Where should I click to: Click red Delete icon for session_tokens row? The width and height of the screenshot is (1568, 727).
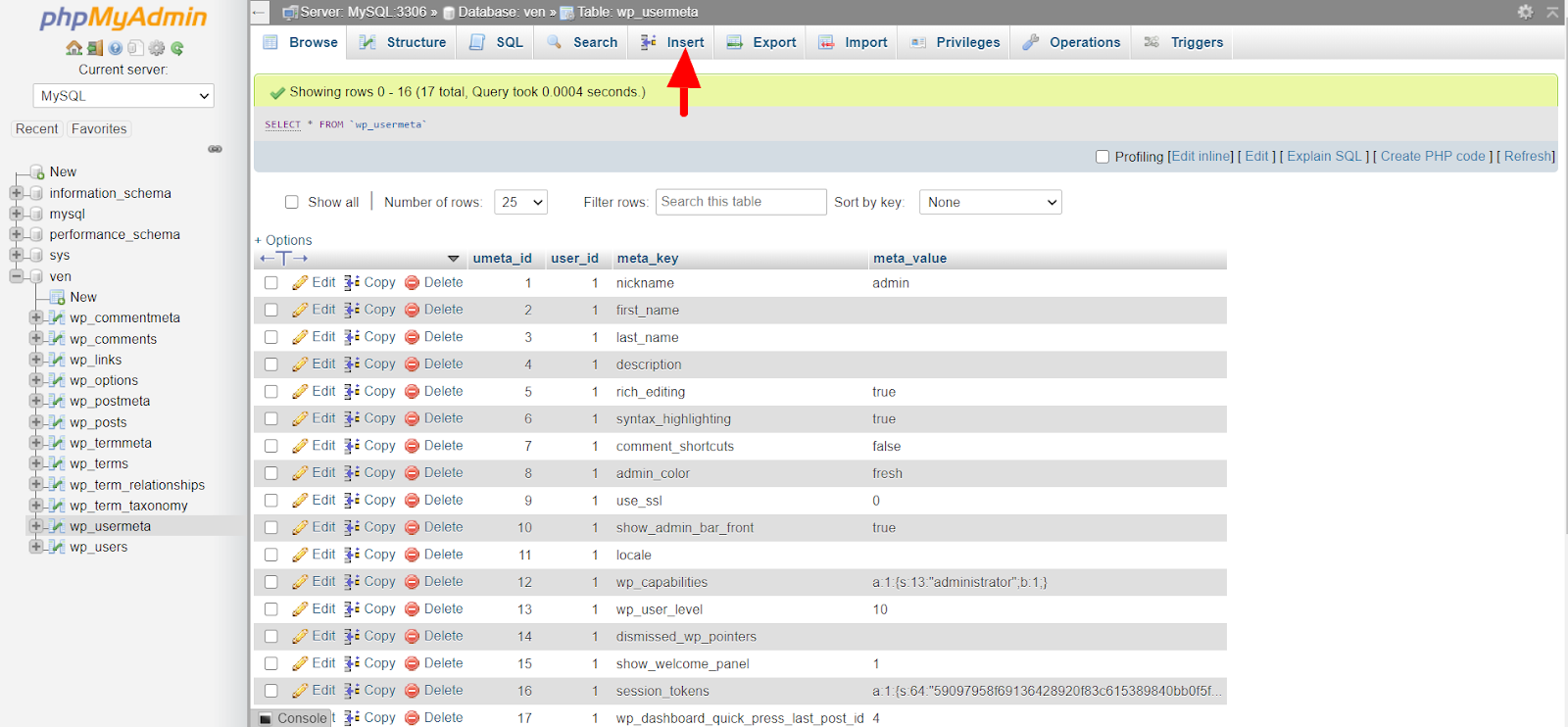413,691
